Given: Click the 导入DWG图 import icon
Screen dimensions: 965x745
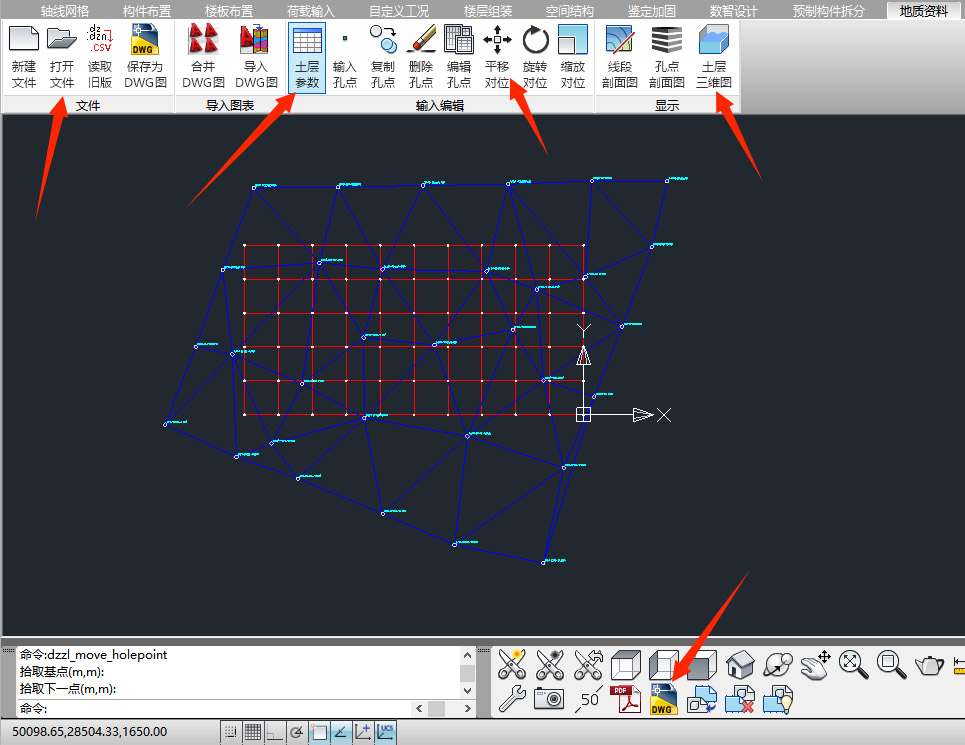Looking at the screenshot, I should point(255,57).
